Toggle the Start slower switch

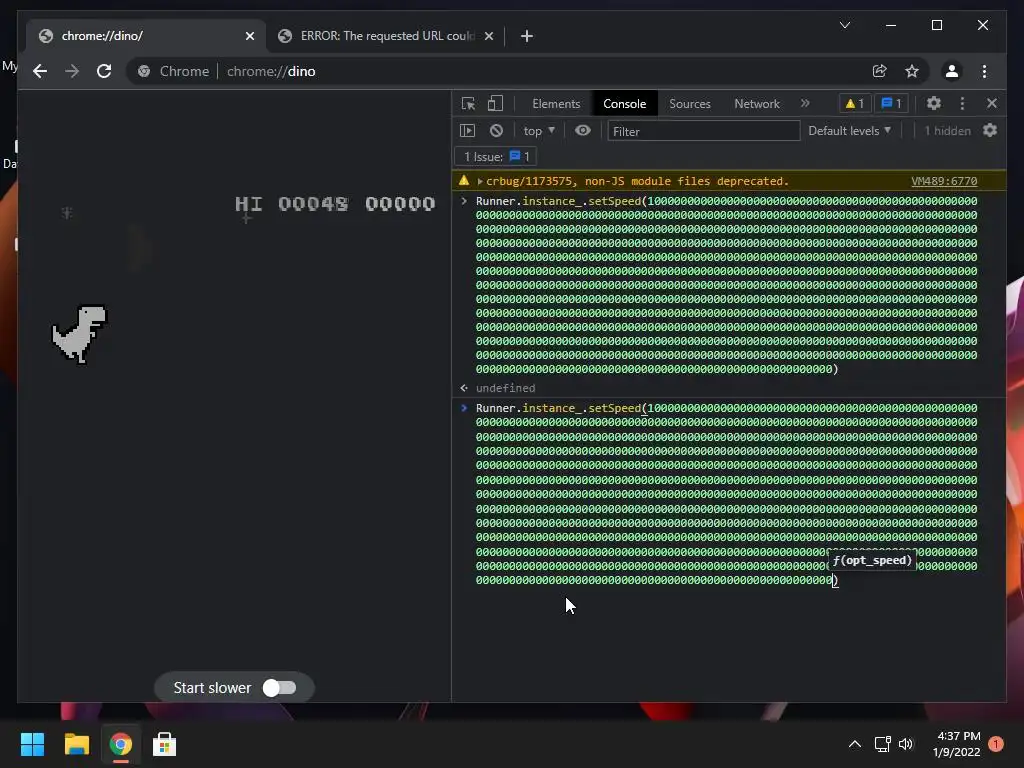click(x=280, y=688)
